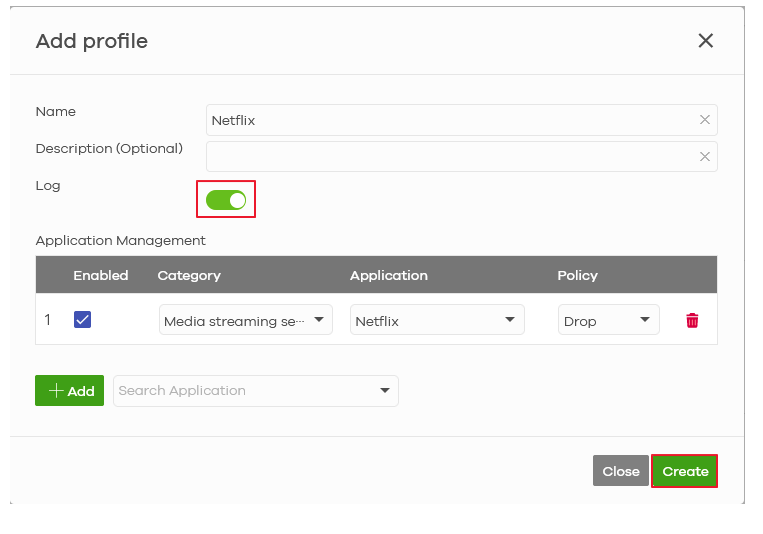The height and width of the screenshot is (534, 763).
Task: Click the Search Application placeholder text
Action: tap(182, 391)
